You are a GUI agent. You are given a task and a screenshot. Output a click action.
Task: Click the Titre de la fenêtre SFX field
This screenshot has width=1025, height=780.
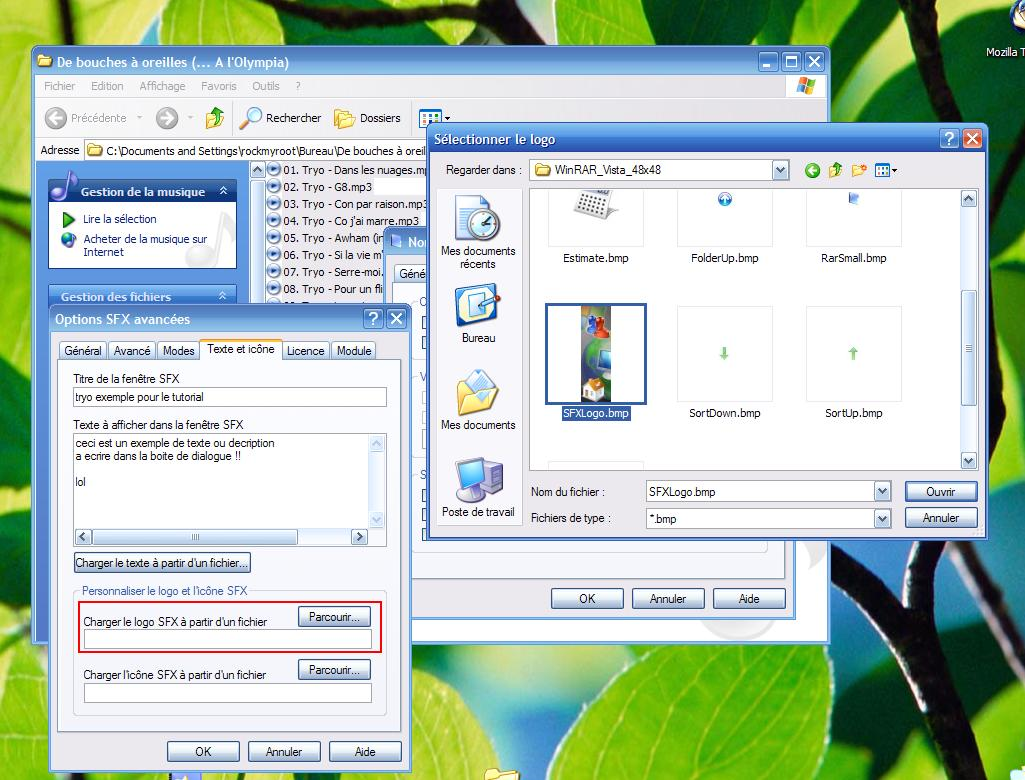click(x=229, y=398)
